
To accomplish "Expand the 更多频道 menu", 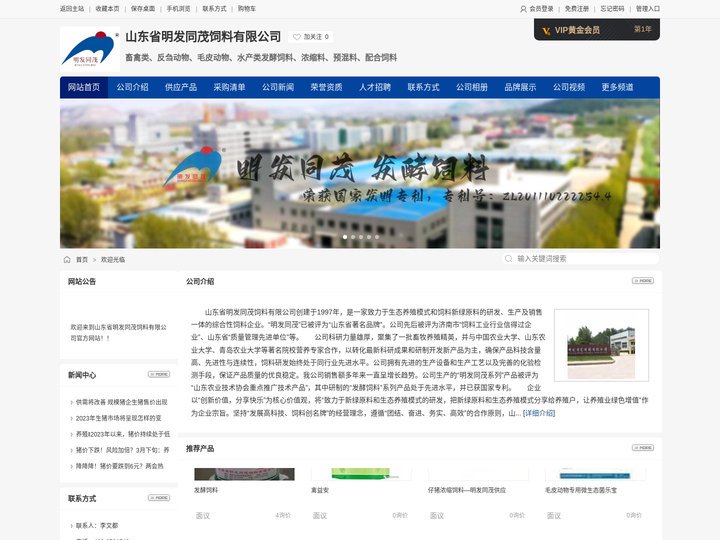I will coord(618,87).
